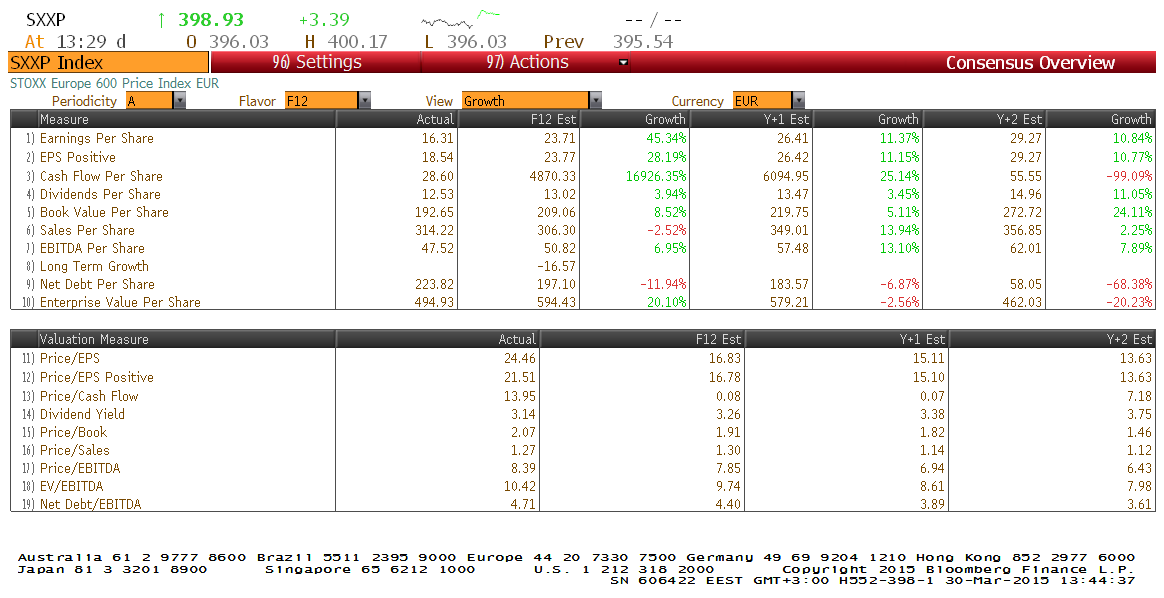The width and height of the screenshot is (1164, 598).
Task: Click the Periodicity field showing A
Action: point(149,101)
